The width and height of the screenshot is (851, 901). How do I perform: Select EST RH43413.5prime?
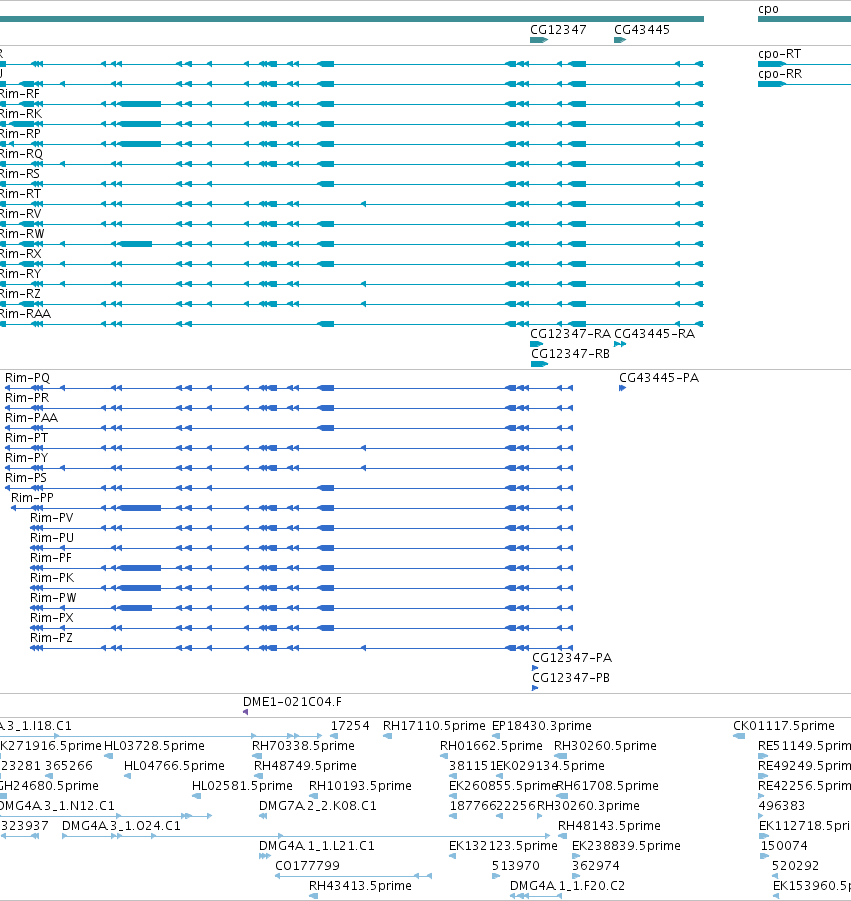click(x=360, y=885)
